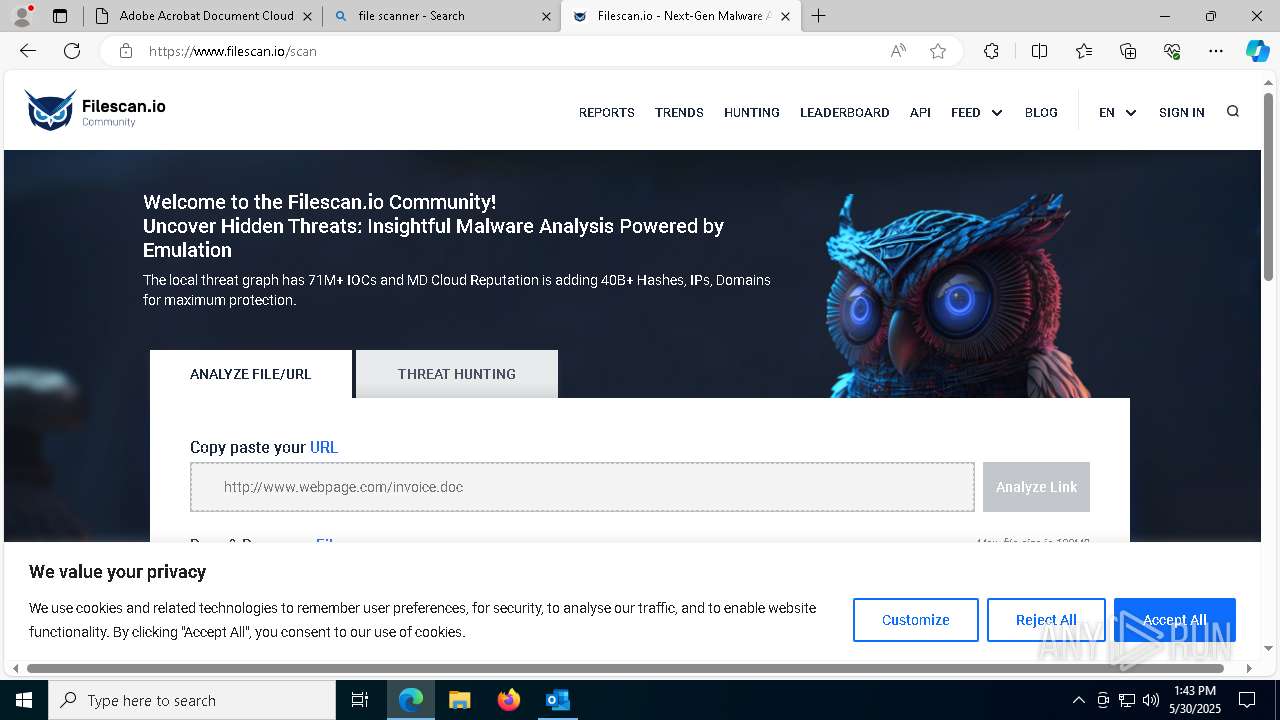This screenshot has width=1280, height=720.
Task: Open File Explorer from taskbar
Action: (x=460, y=700)
